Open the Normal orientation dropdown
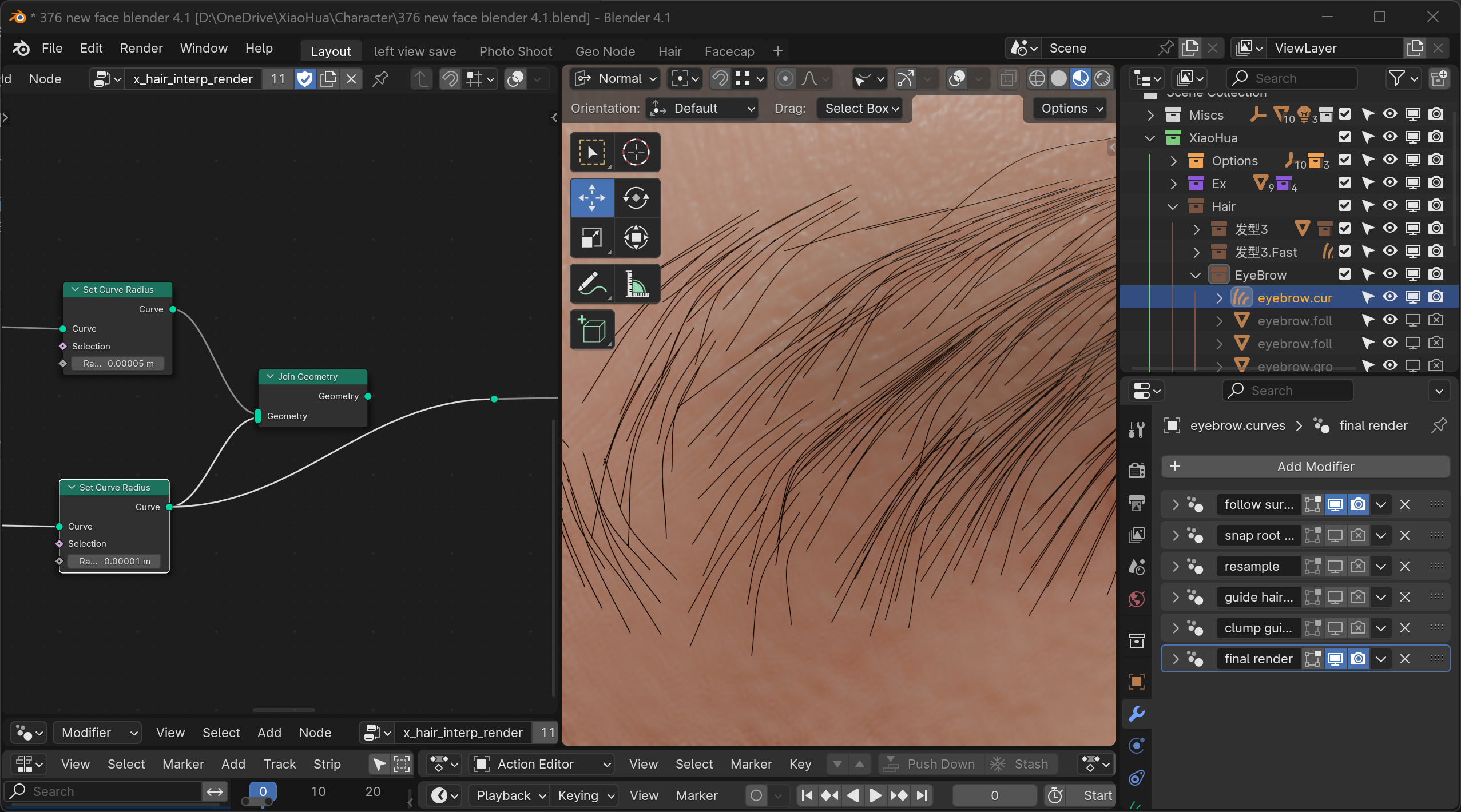This screenshot has width=1461, height=812. coord(616,78)
